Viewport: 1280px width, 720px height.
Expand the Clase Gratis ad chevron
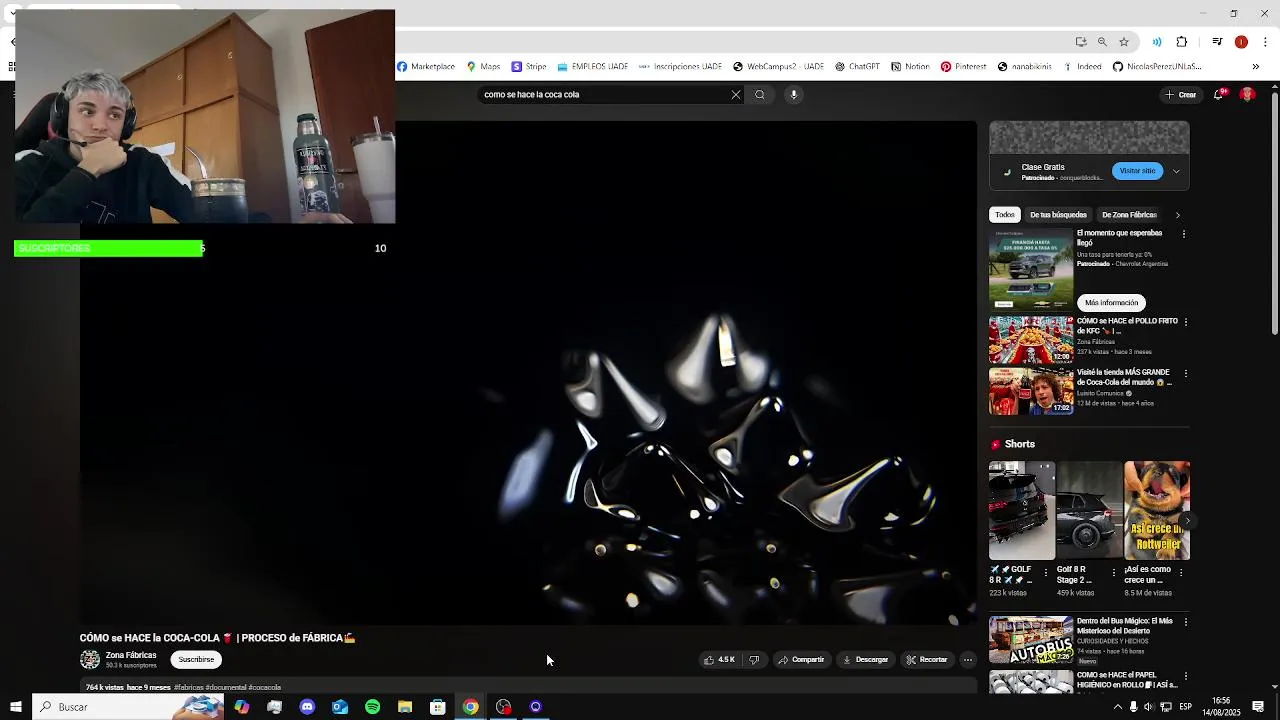click(x=1176, y=171)
